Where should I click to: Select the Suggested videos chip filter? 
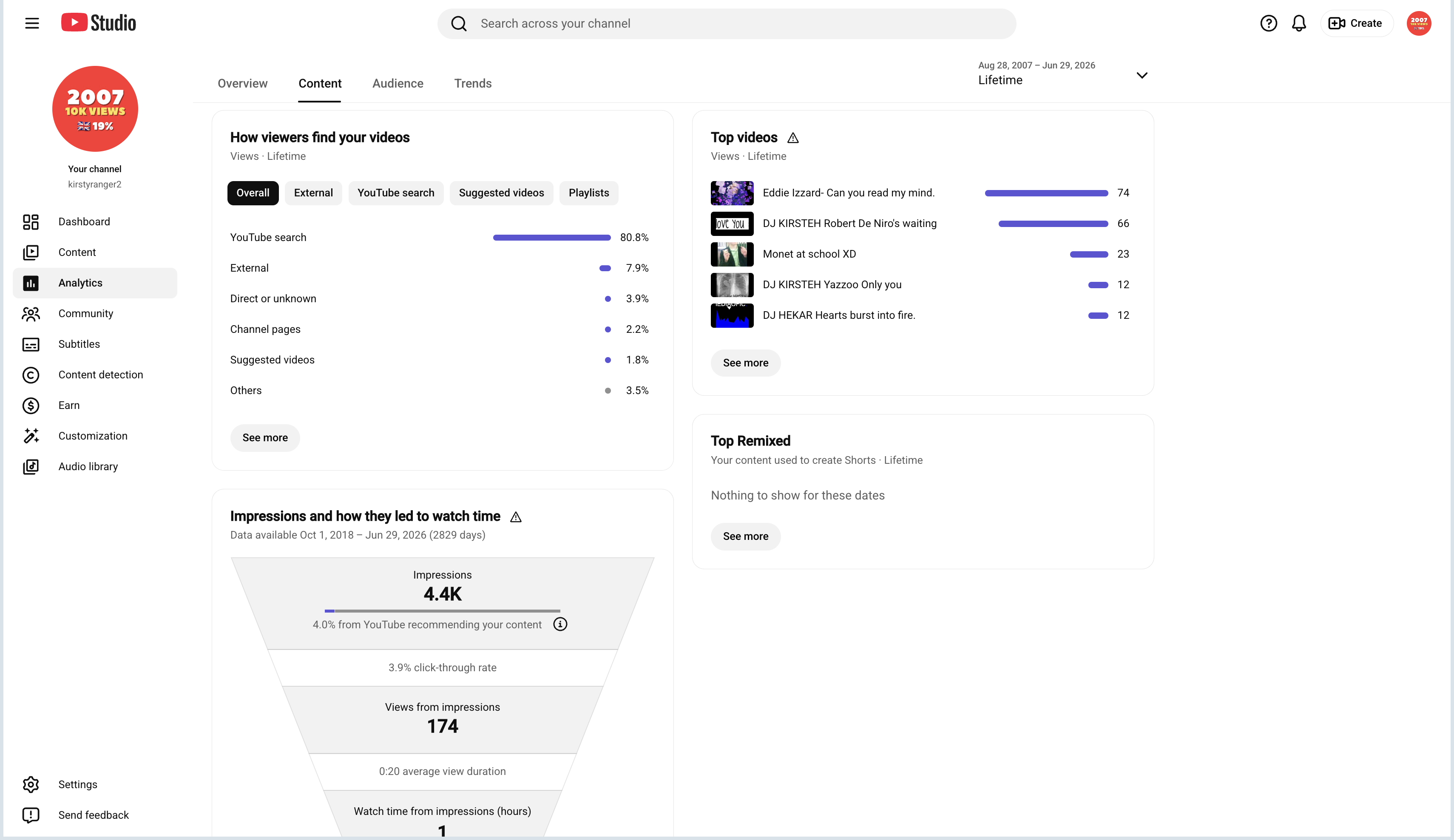click(x=501, y=193)
